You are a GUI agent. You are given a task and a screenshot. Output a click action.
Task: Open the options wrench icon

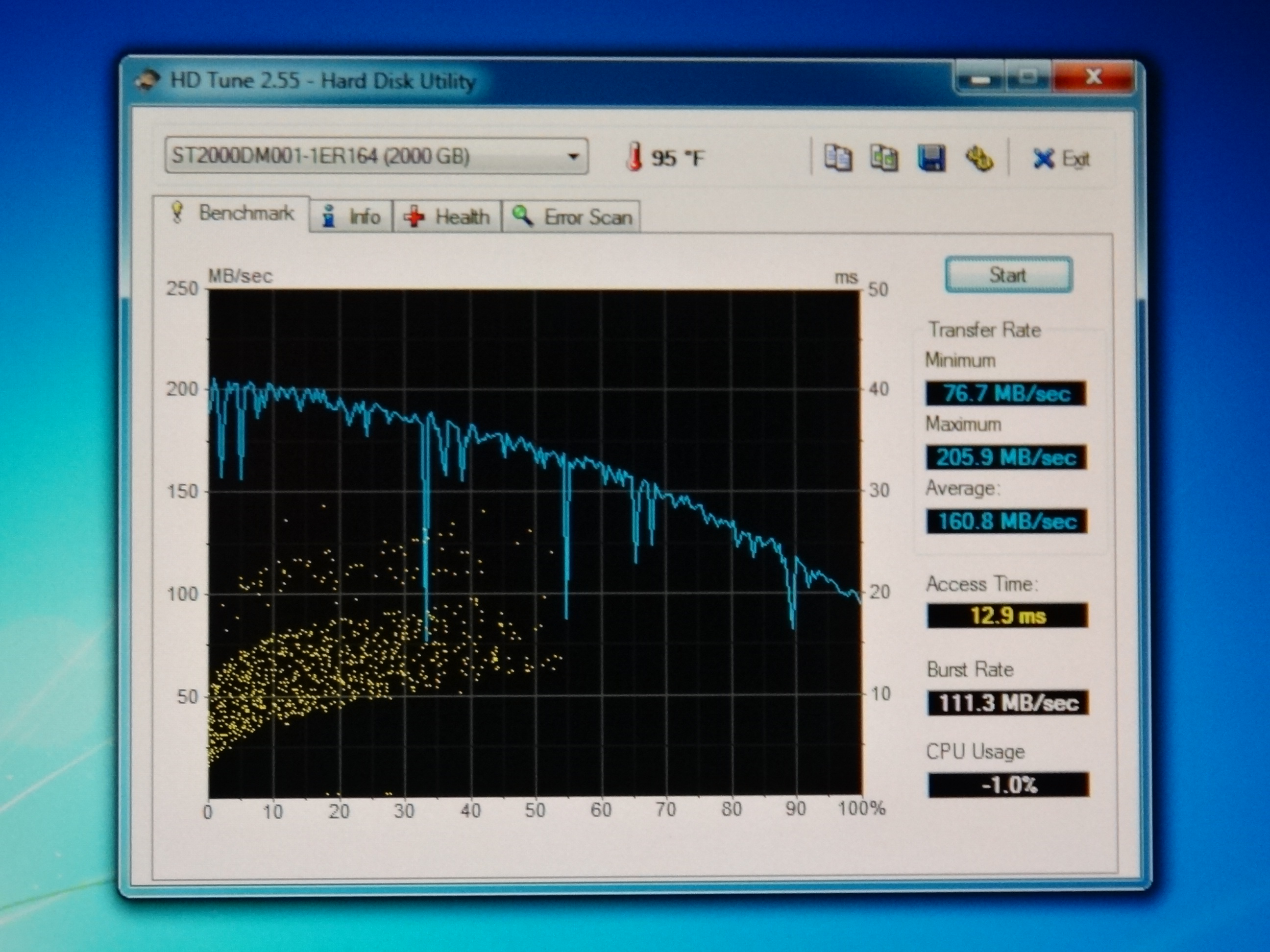[x=979, y=158]
